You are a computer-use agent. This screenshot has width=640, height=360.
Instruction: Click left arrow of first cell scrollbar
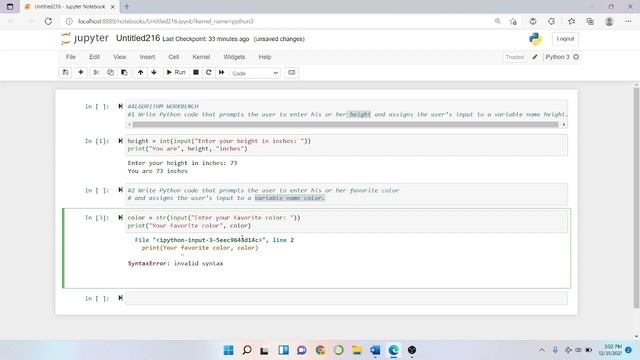(129, 124)
